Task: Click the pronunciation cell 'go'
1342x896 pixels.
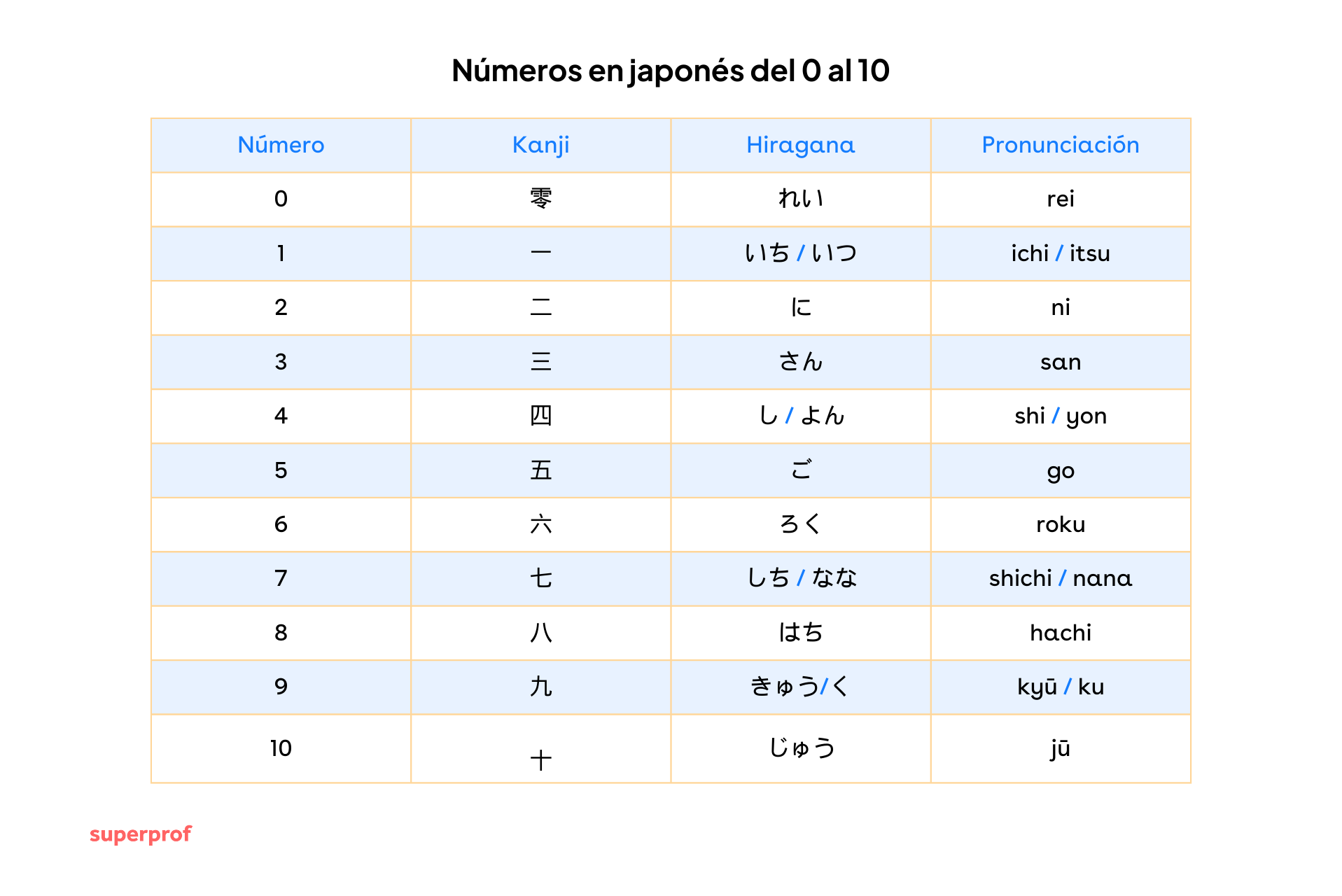Action: (x=1060, y=470)
